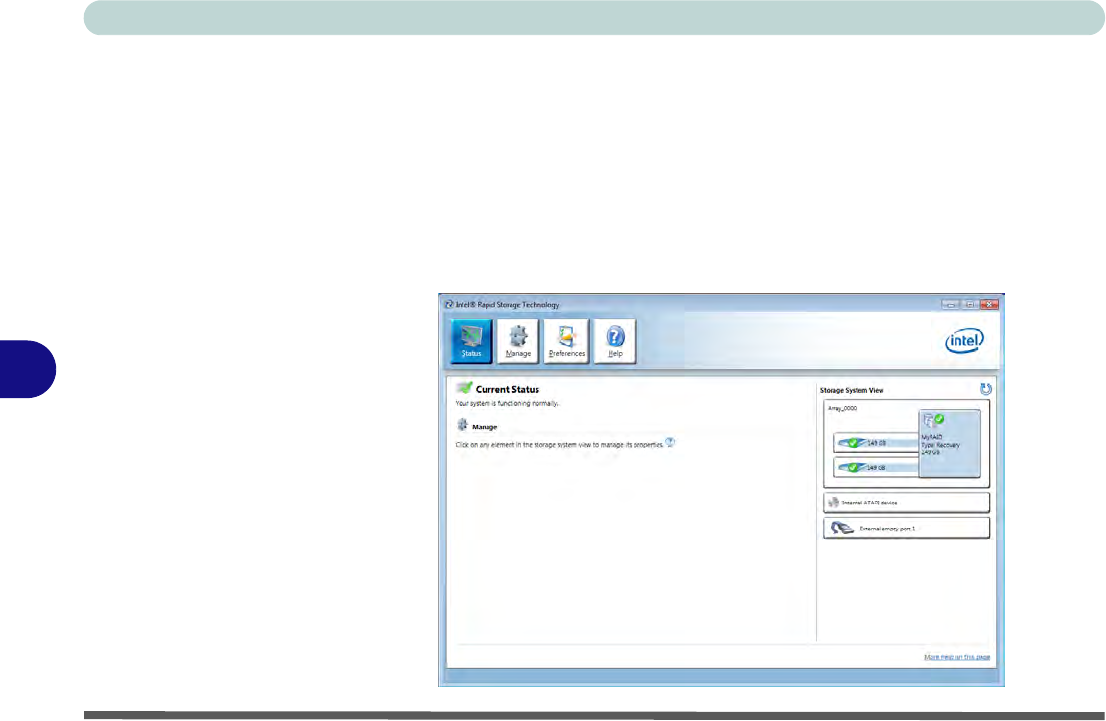Click the help icon beside manage instructions
The image size is (1106, 721).
coord(670,442)
